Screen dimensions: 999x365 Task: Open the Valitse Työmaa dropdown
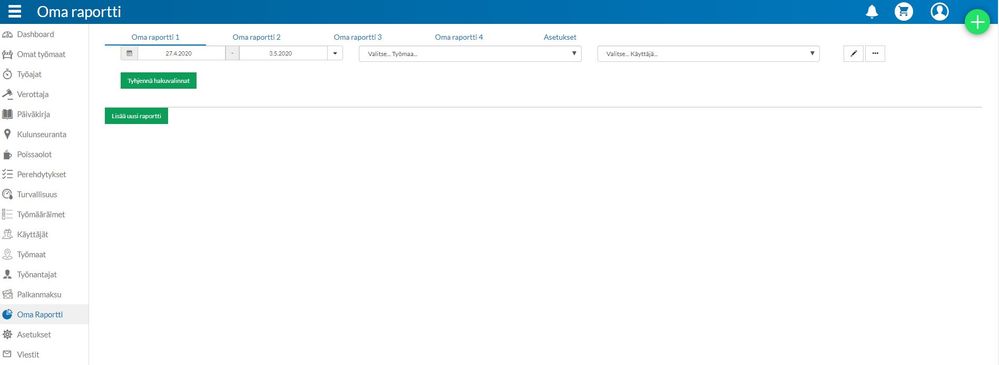[470, 54]
